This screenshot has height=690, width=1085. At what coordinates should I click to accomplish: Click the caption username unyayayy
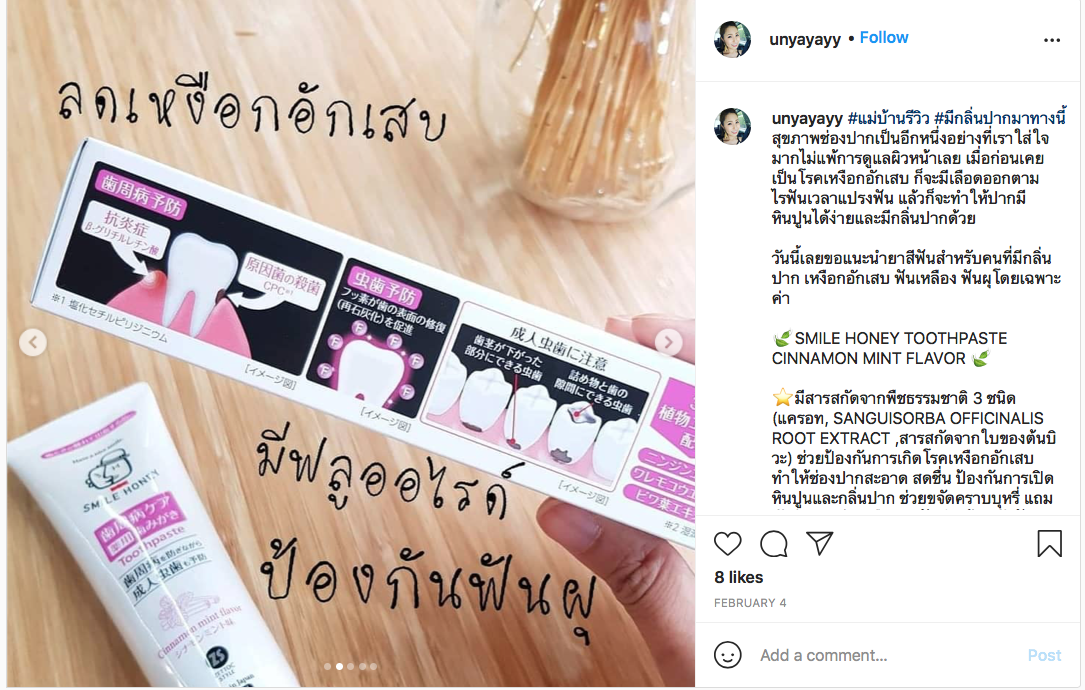[x=807, y=118]
